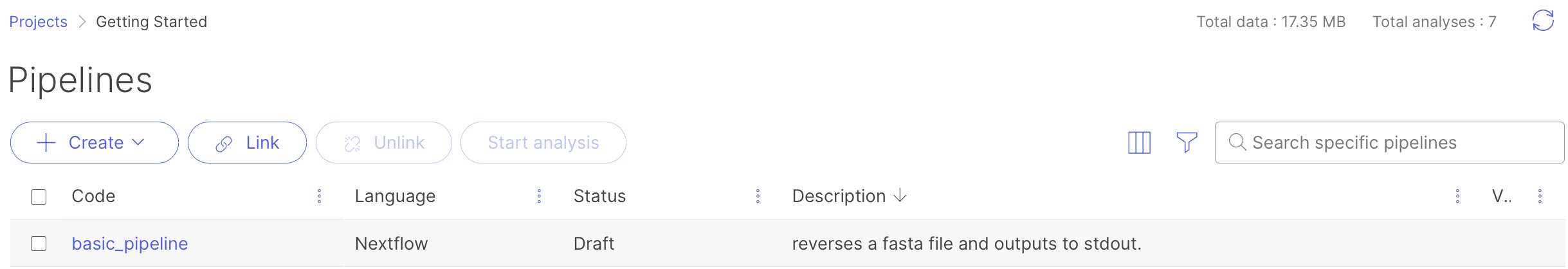The width and height of the screenshot is (1568, 269).
Task: Open the basic_pipeline link
Action: [x=130, y=243]
